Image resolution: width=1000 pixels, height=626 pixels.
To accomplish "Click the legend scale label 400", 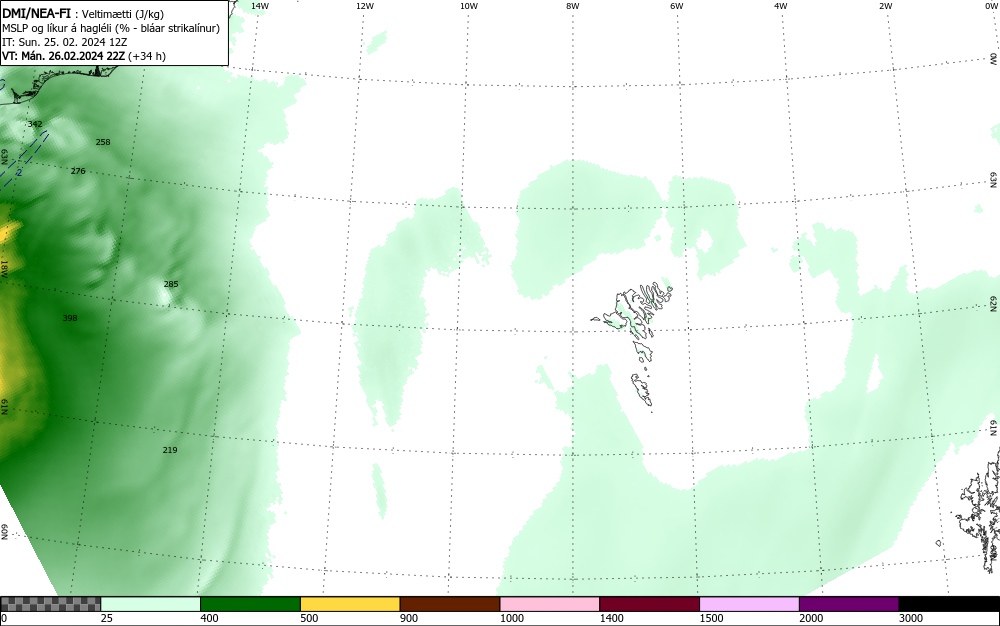I will point(209,618).
